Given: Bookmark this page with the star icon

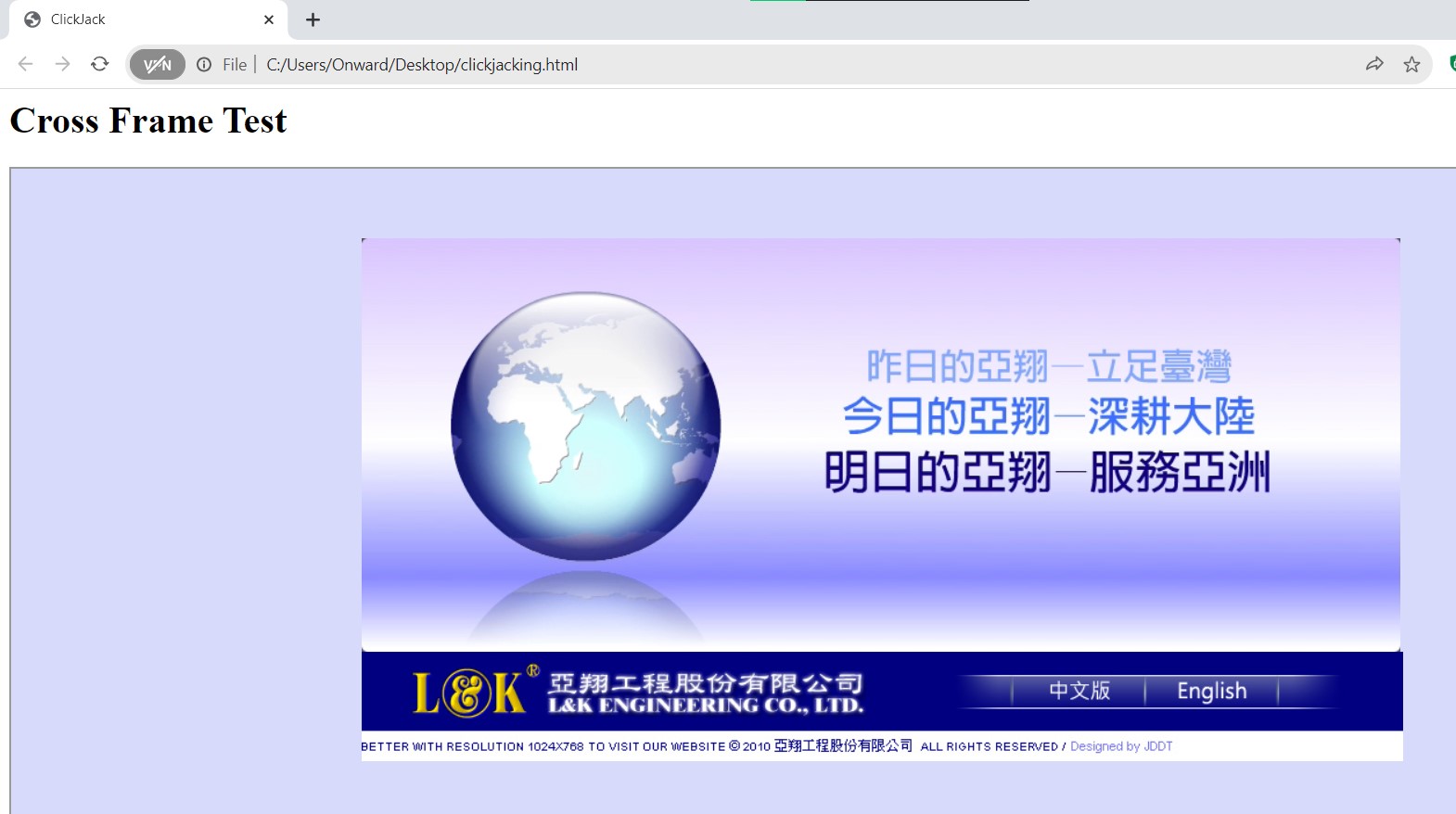Looking at the screenshot, I should (1411, 64).
